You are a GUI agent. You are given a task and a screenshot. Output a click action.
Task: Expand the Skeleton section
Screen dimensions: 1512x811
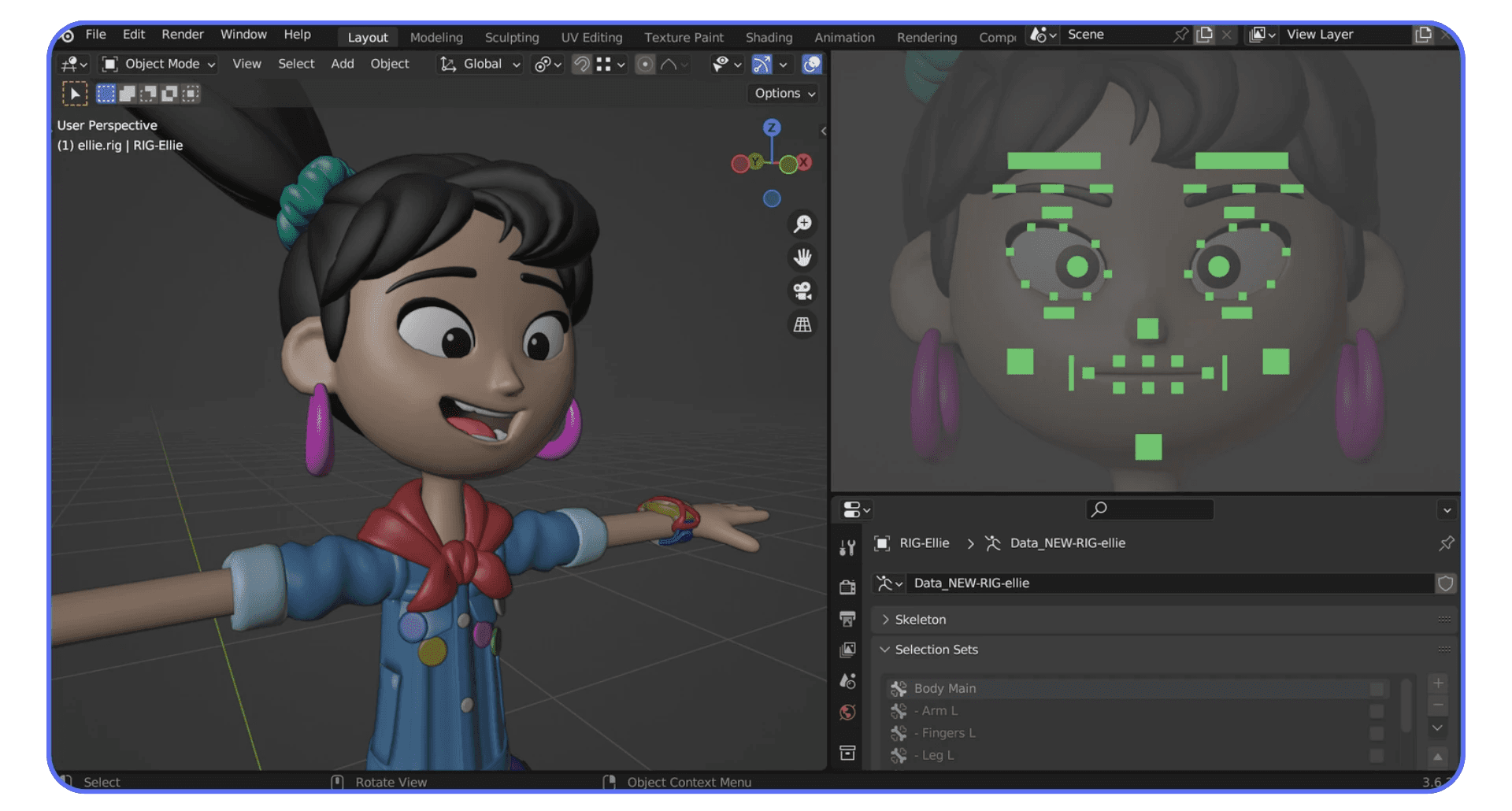[921, 620]
